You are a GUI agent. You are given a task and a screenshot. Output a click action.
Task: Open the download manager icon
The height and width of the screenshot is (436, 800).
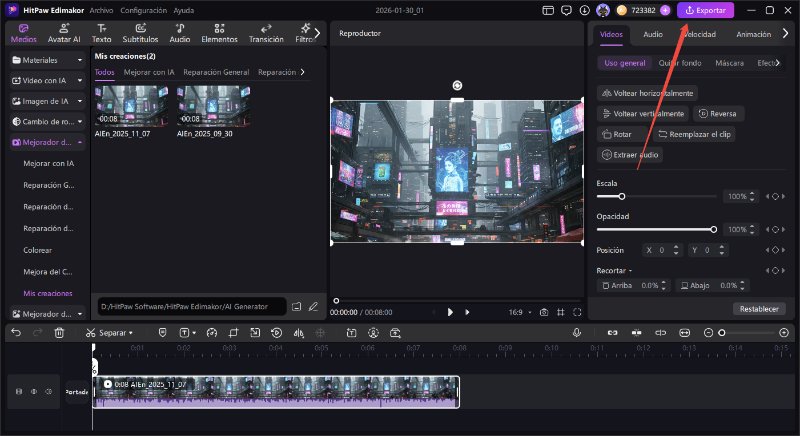coord(585,10)
